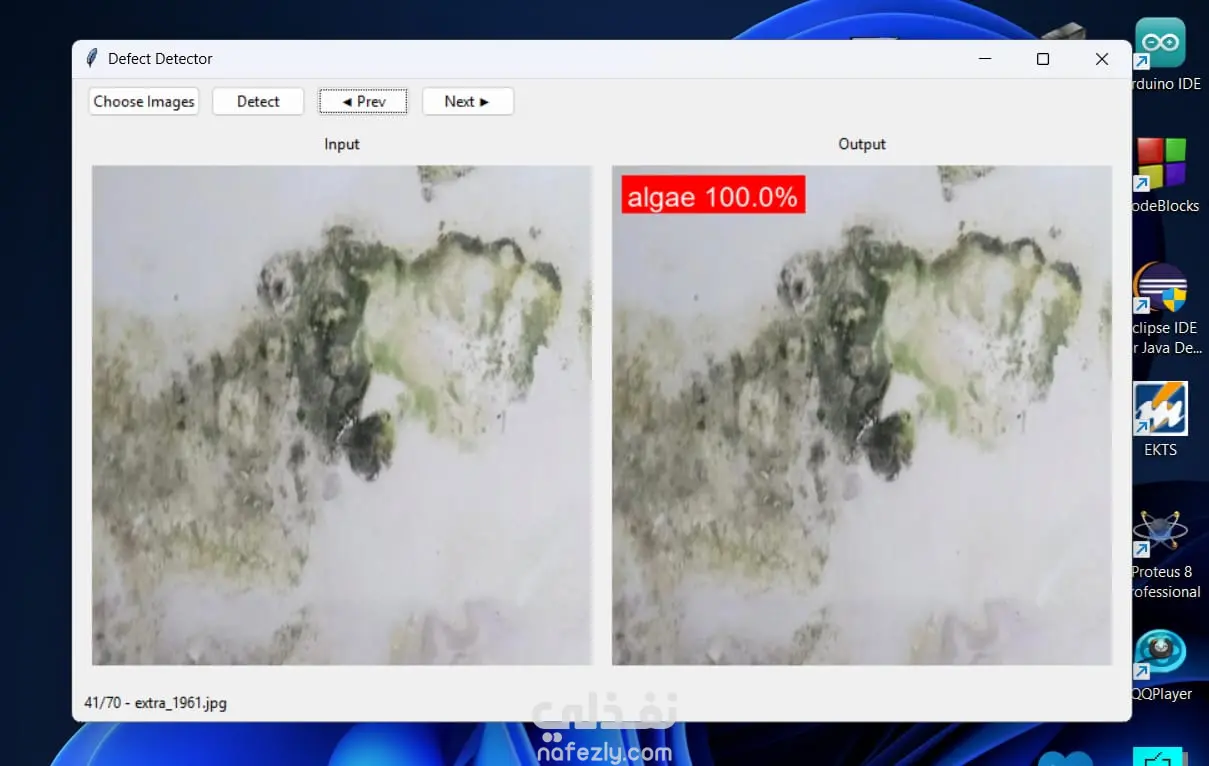Advance to next image with Next
The image size is (1209, 766).
pos(468,101)
